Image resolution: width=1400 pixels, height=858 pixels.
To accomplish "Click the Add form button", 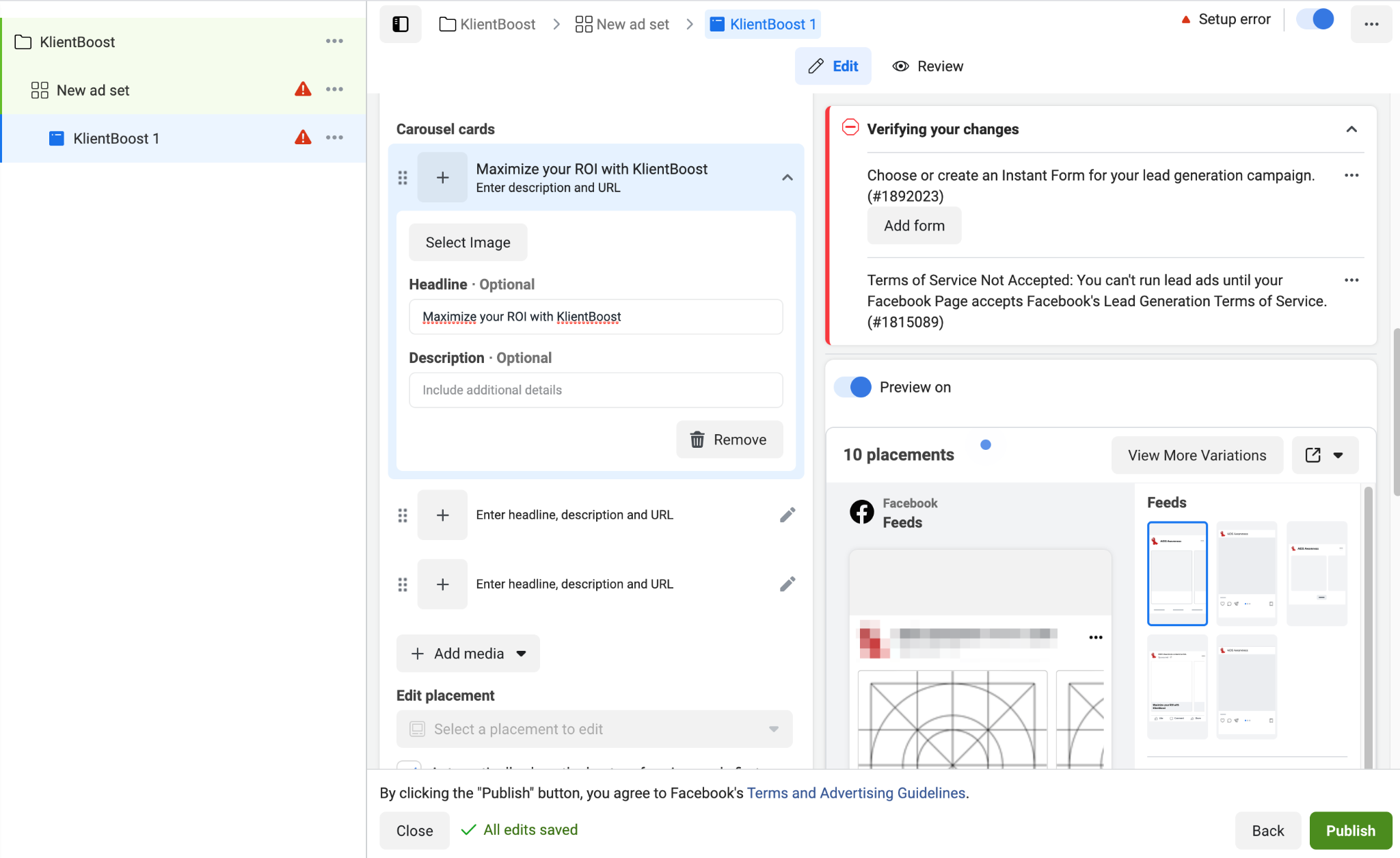I will [x=914, y=226].
